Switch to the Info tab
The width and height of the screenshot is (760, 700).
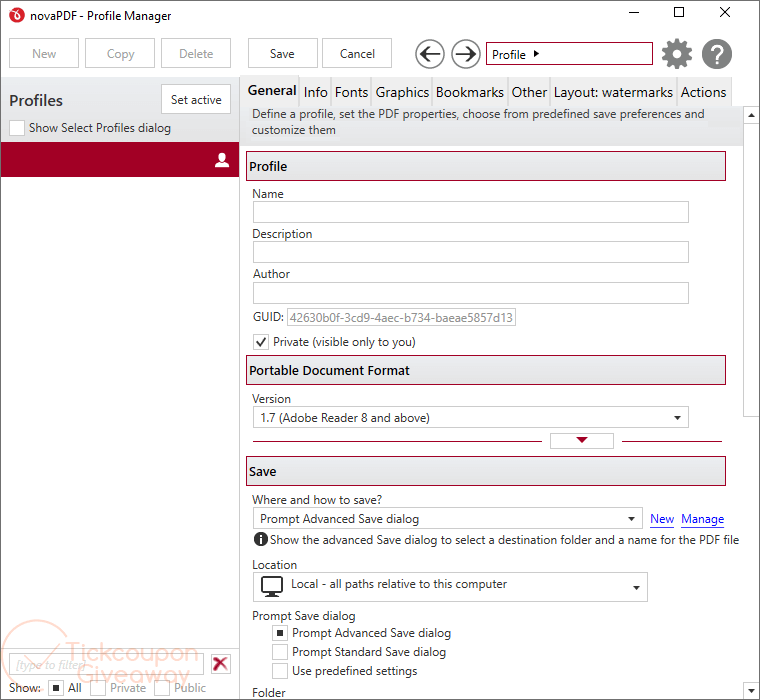316,92
